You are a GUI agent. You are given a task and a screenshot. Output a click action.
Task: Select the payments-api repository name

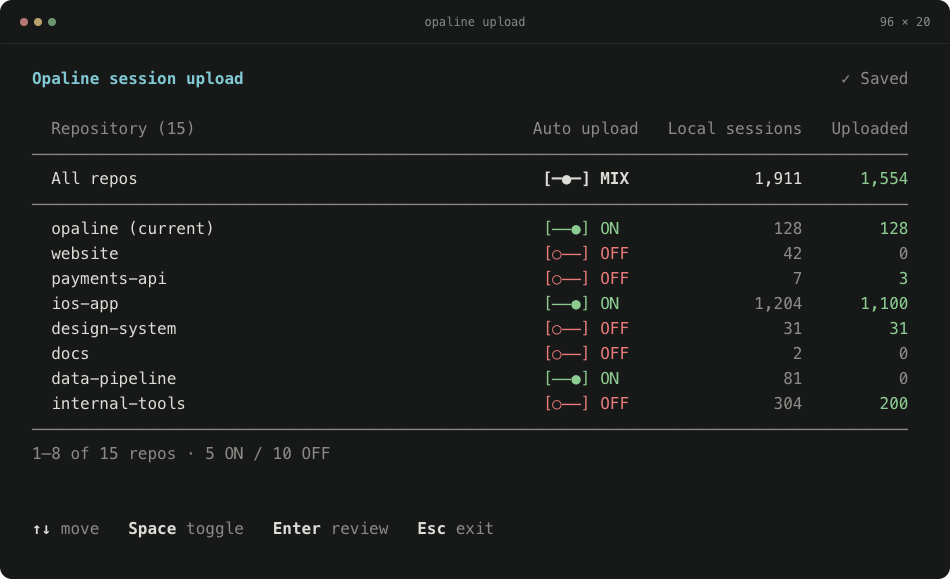pos(108,279)
